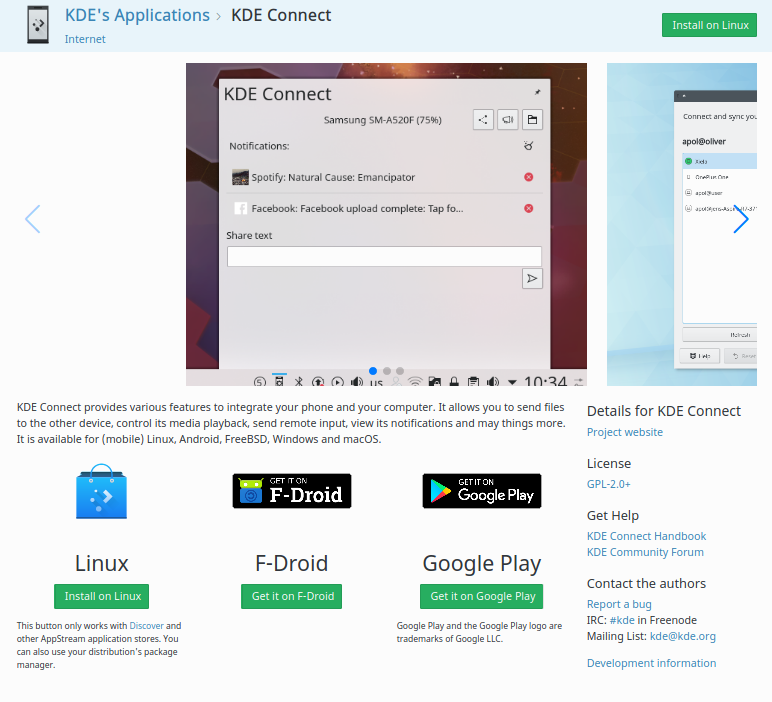The height and width of the screenshot is (702, 772).
Task: Click the KDE Connect phone app icon
Action: [x=38, y=25]
